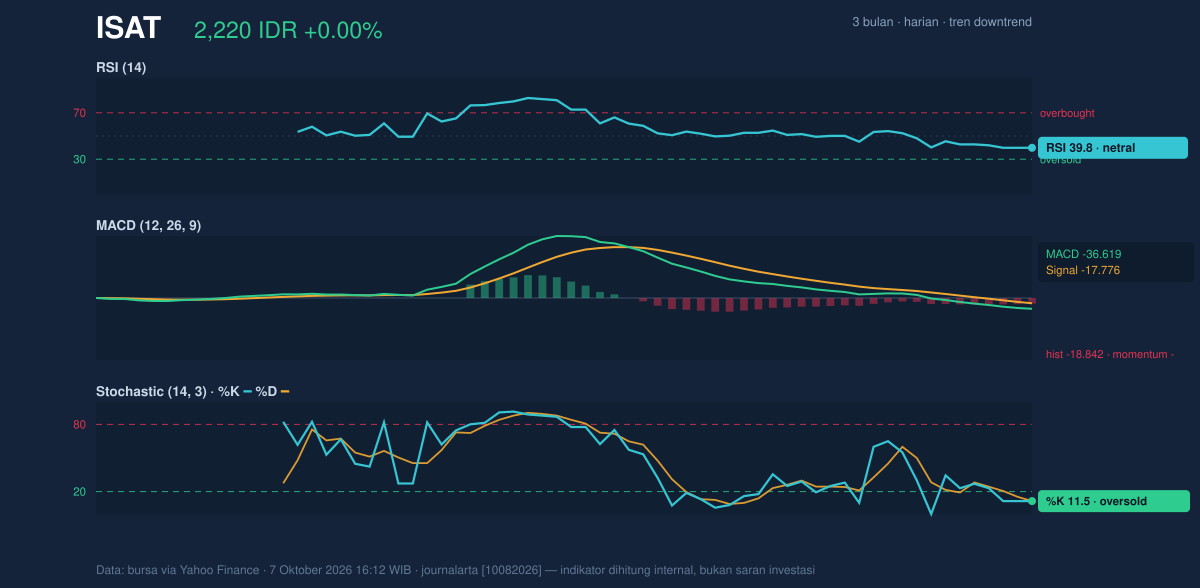Click the Stochastic %K line endpoint dot

(x=1032, y=501)
